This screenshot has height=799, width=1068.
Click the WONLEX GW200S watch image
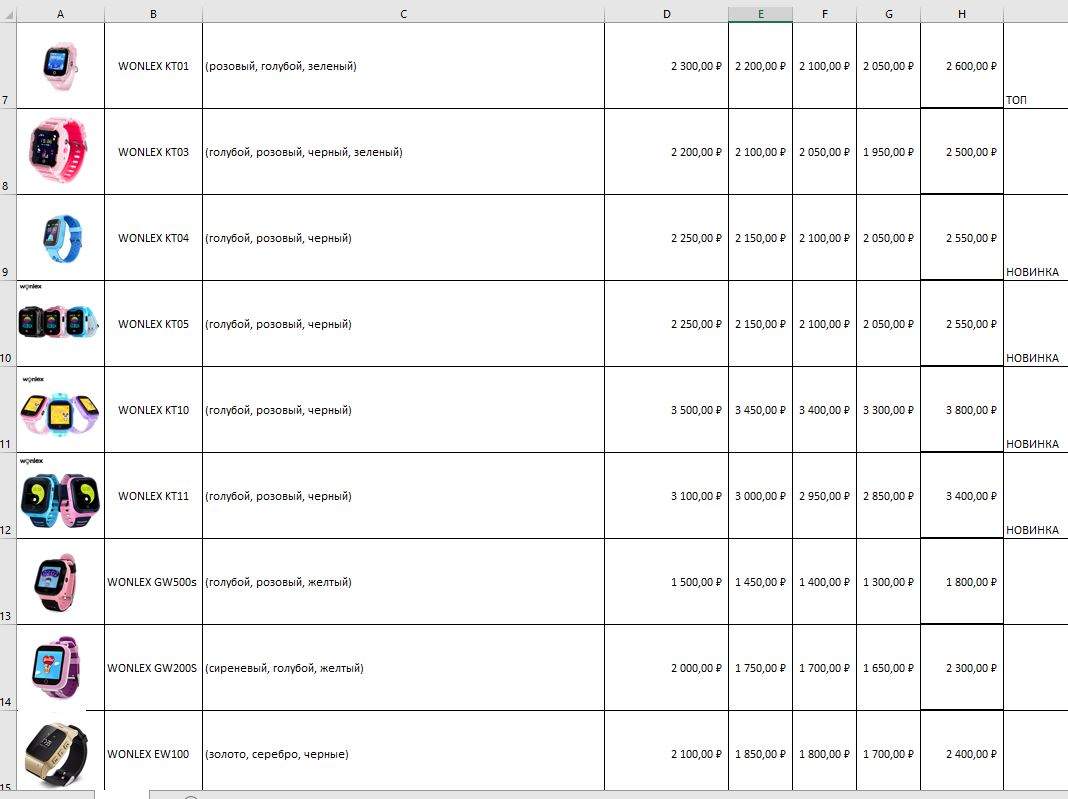[56, 668]
